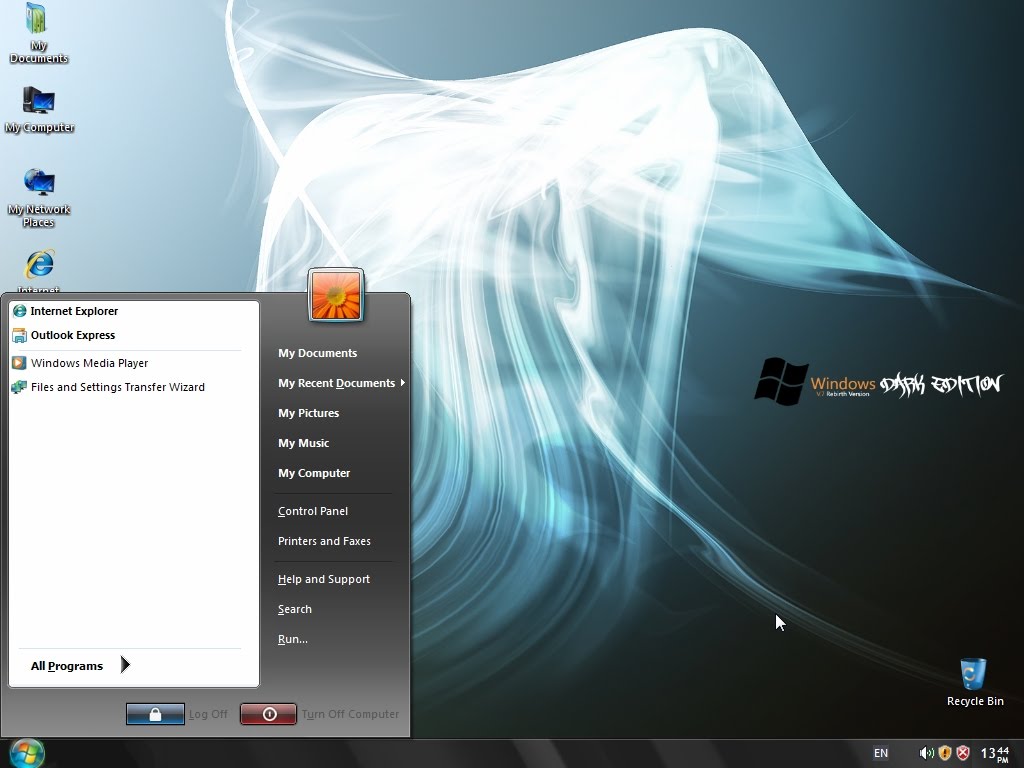Click the user picture atop the Start menu
This screenshot has height=768, width=1024.
(336, 295)
